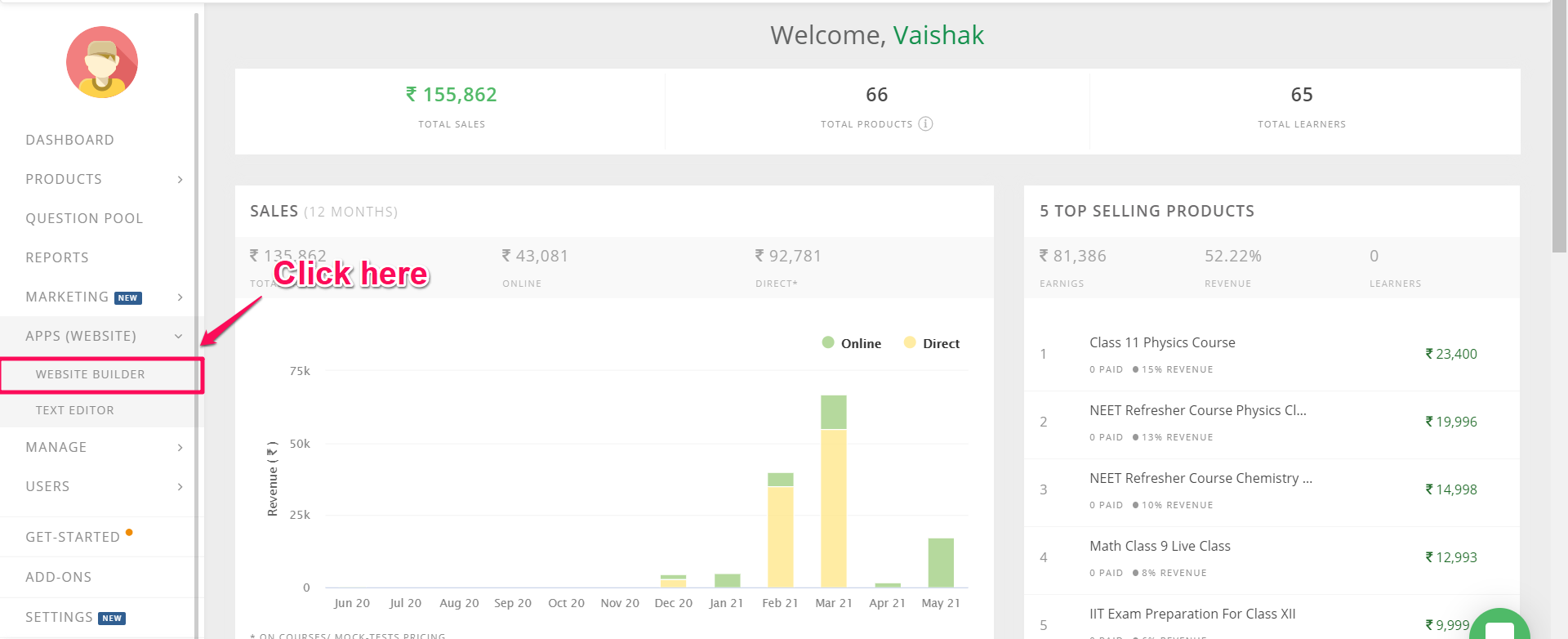
Task: Select Website Builder under Apps
Action: coord(91,374)
